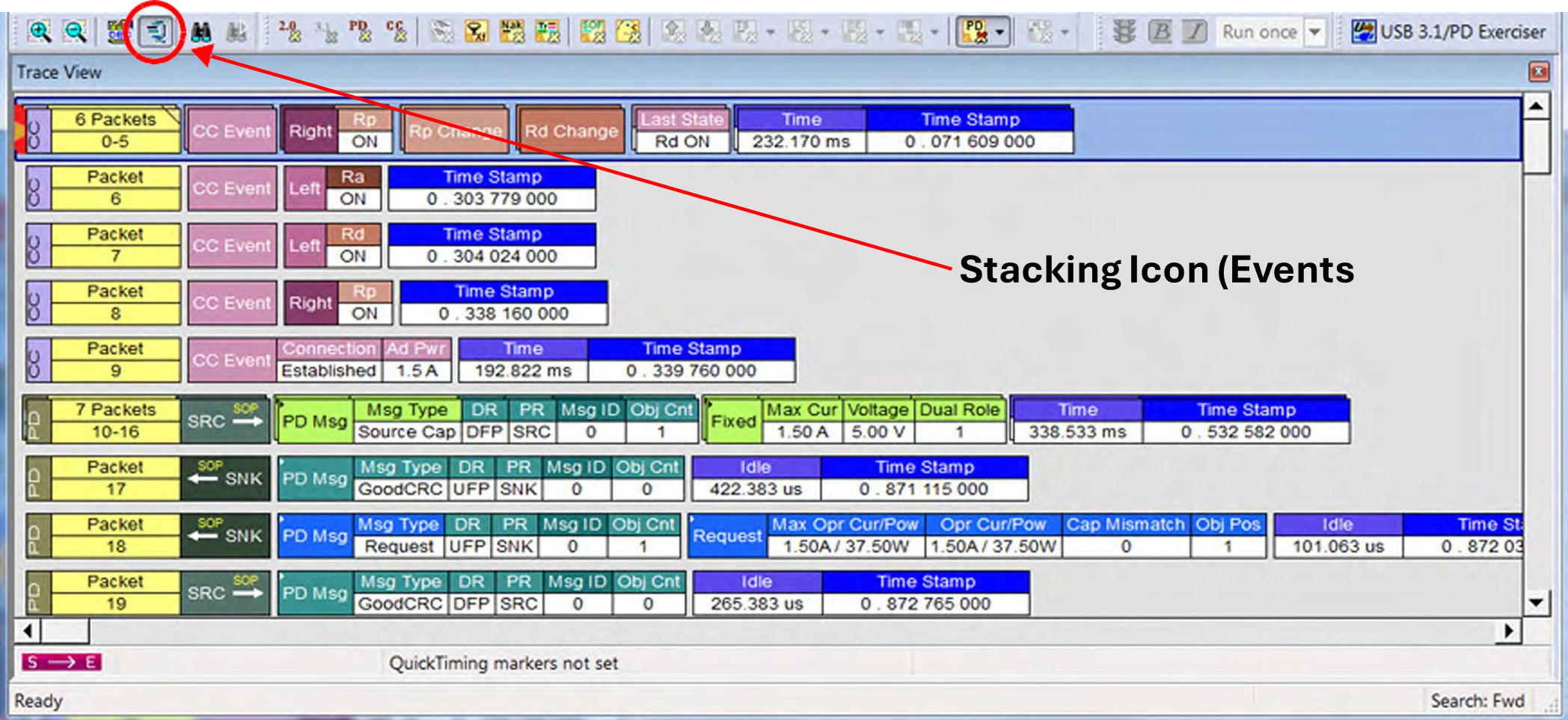Viewport: 1568px width, 720px height.
Task: Click the Request cell showing Max Opr Cur/Pow
Action: (727, 535)
